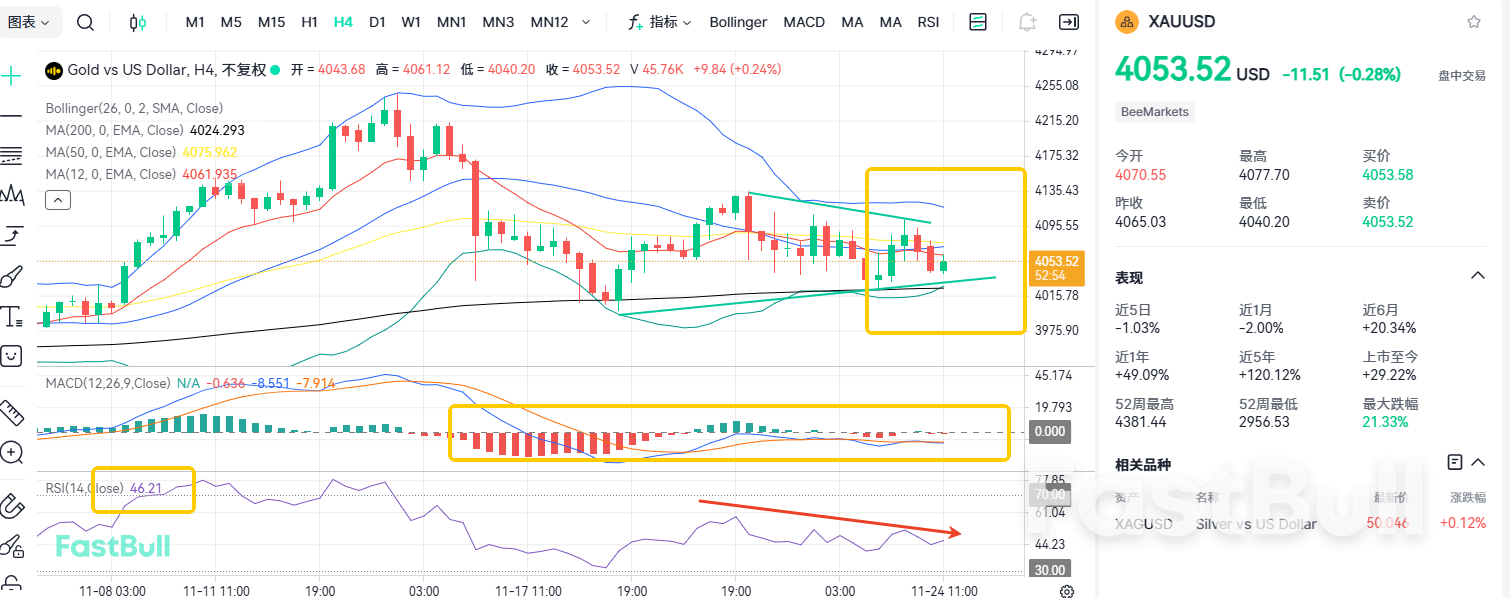The width and height of the screenshot is (1510, 598).
Task: Select the M15 timeframe
Action: pyautogui.click(x=271, y=22)
